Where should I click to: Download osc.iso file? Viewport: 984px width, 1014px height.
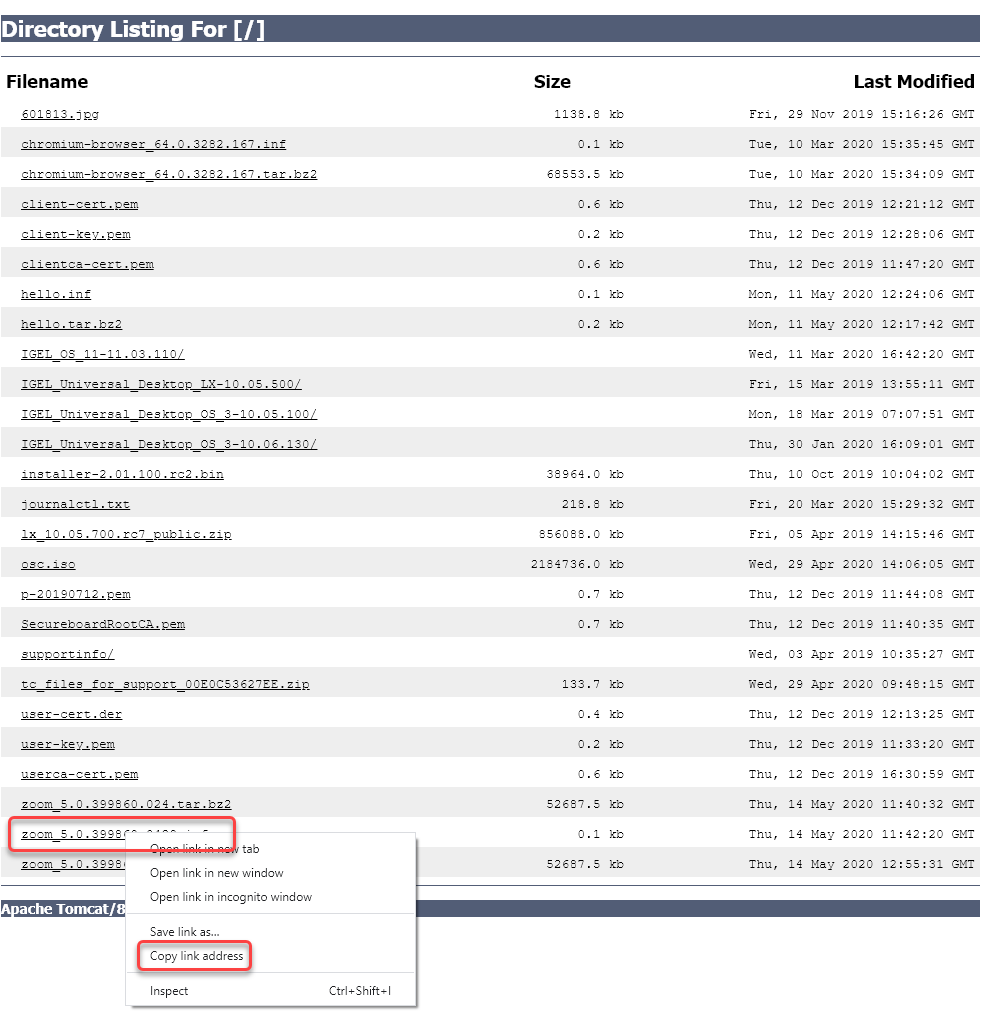(48, 564)
